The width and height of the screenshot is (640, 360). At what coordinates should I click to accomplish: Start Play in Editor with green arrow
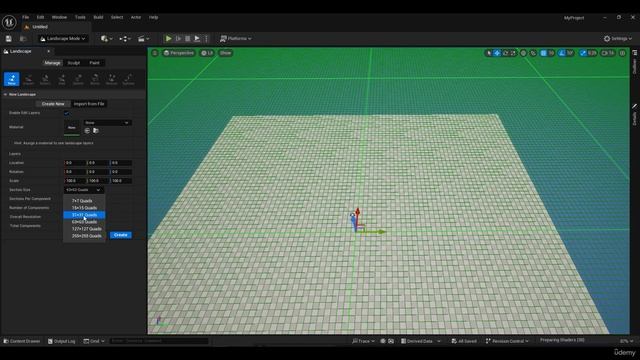pyautogui.click(x=168, y=39)
